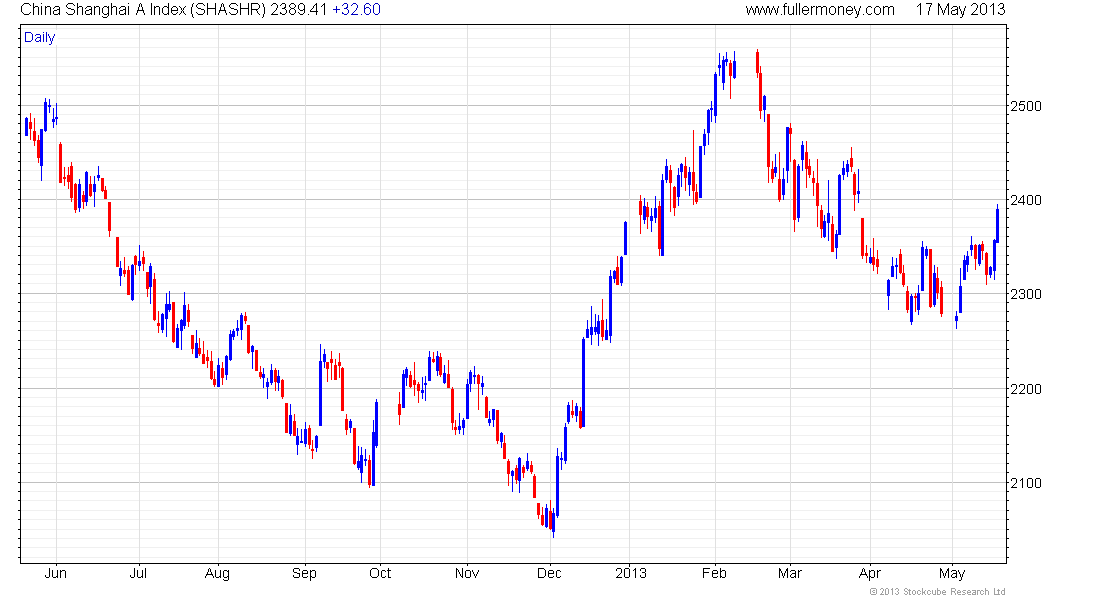This screenshot has width=1100, height=600.
Task: Click the 'Dec' month label
Action: [549, 573]
